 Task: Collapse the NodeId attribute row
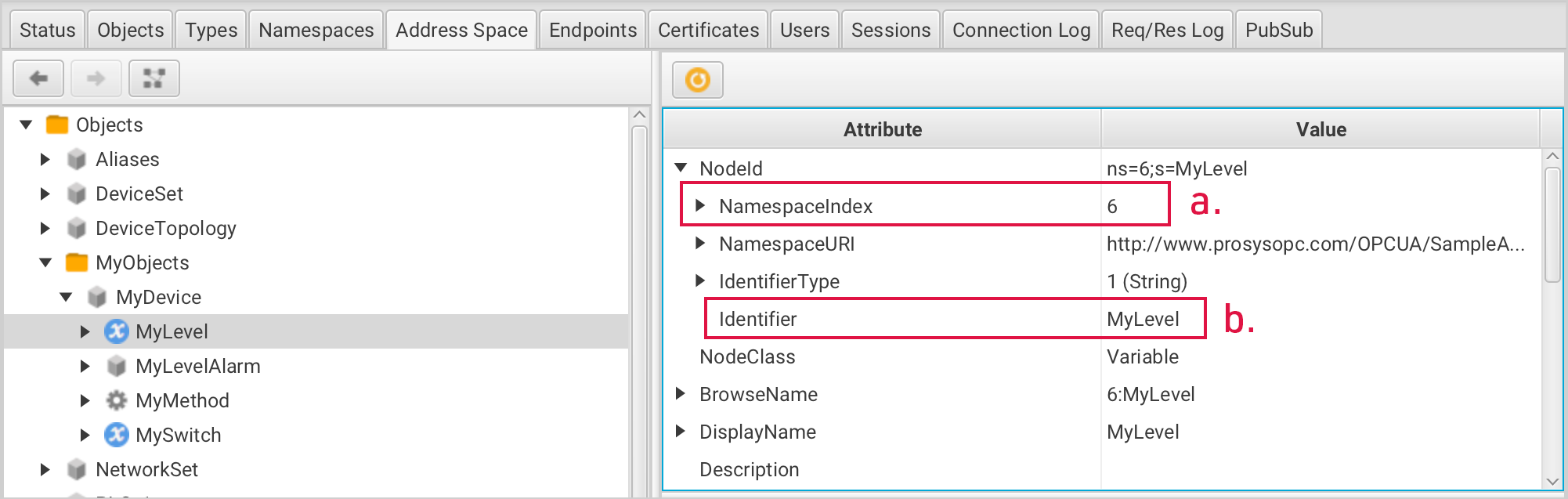[681, 168]
